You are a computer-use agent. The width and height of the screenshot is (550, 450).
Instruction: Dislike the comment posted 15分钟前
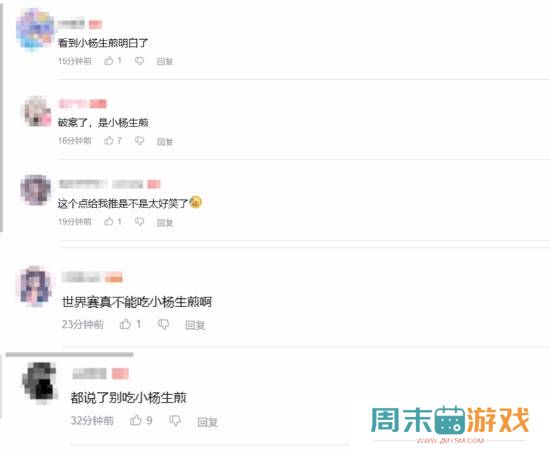(140, 61)
